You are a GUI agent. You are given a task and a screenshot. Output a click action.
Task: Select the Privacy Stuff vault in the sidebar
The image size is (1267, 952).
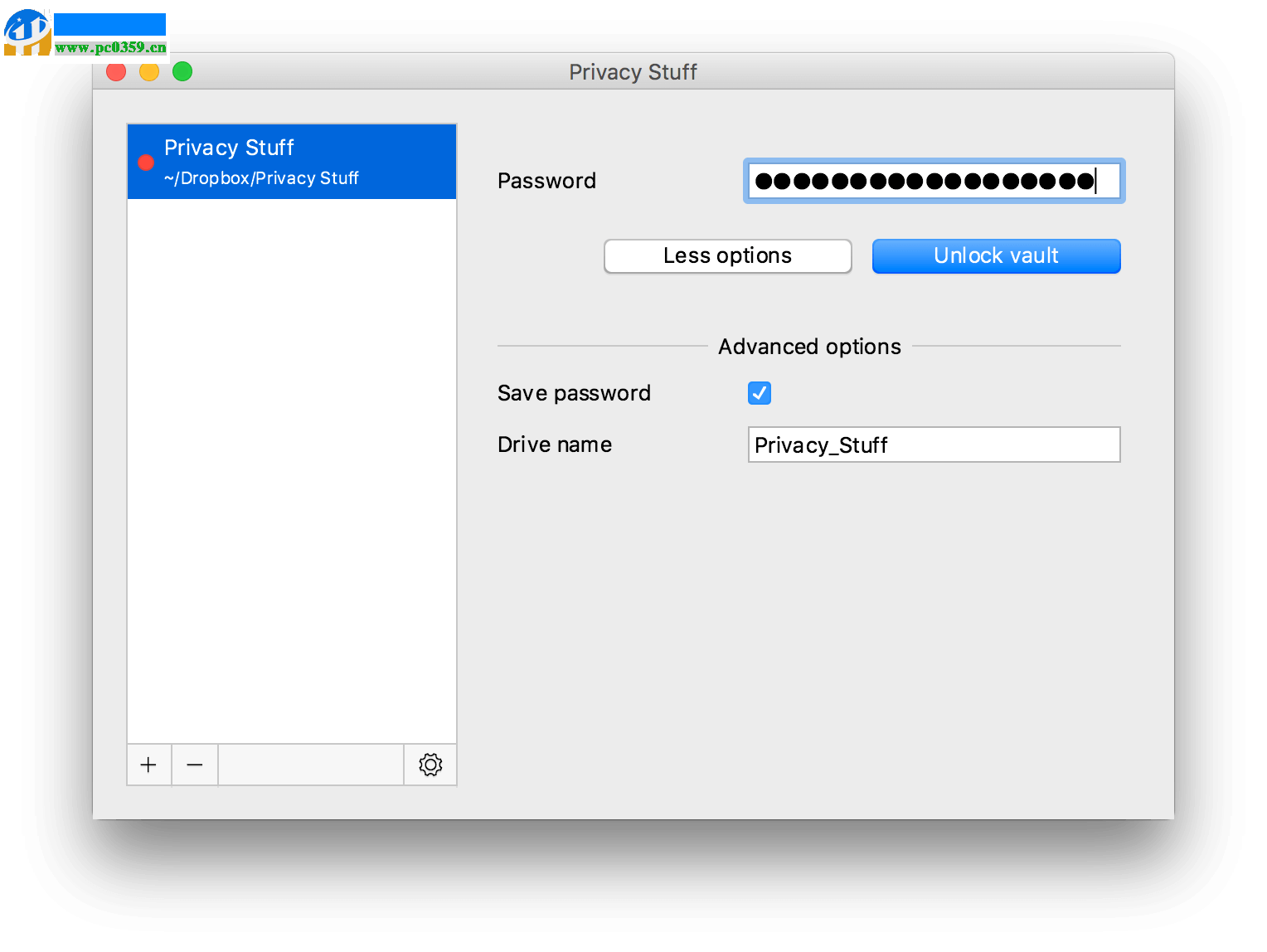[291, 161]
